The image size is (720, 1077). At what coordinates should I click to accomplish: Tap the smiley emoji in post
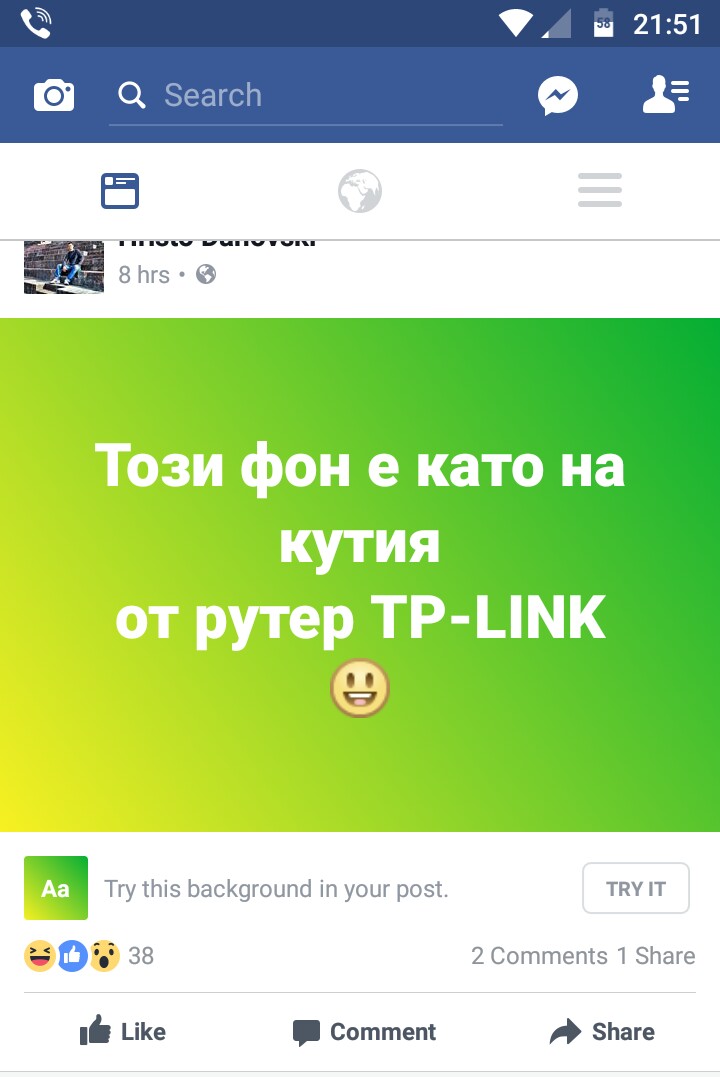(360, 688)
